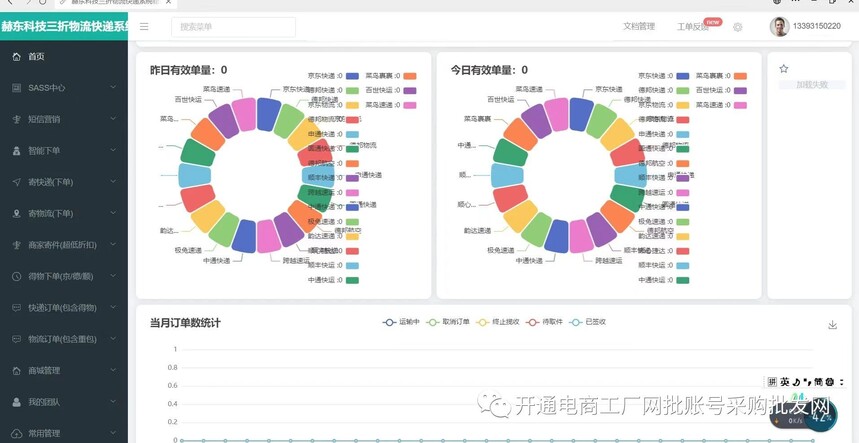Viewport: 859px width, 443px height.
Task: Toggle 申通快递 legend in 今日有效单量 chart
Action: coord(663,134)
